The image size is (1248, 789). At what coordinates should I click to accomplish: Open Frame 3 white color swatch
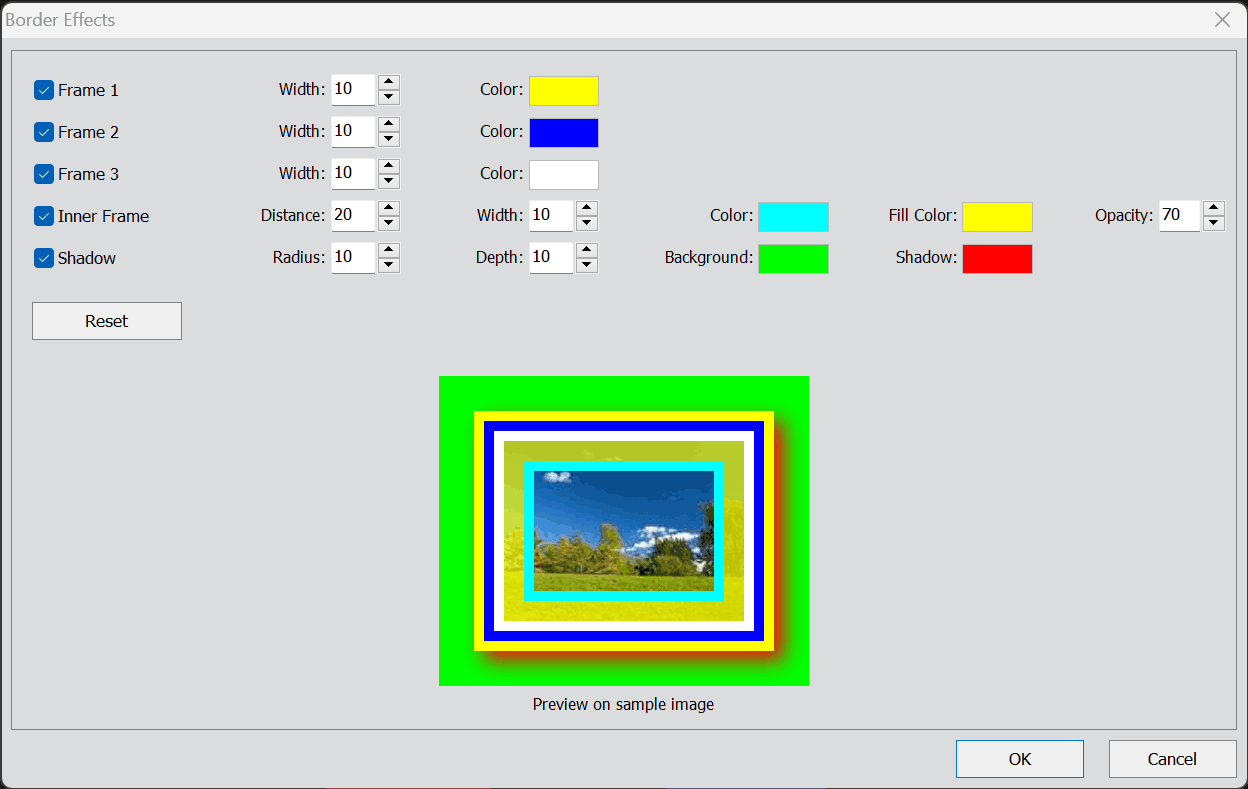coord(564,174)
